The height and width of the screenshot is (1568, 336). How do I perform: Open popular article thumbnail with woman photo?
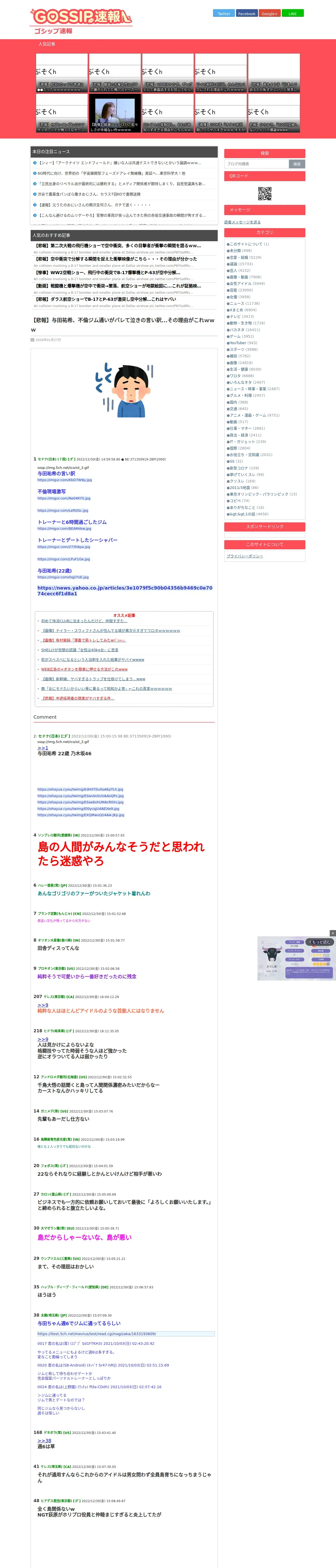(115, 113)
